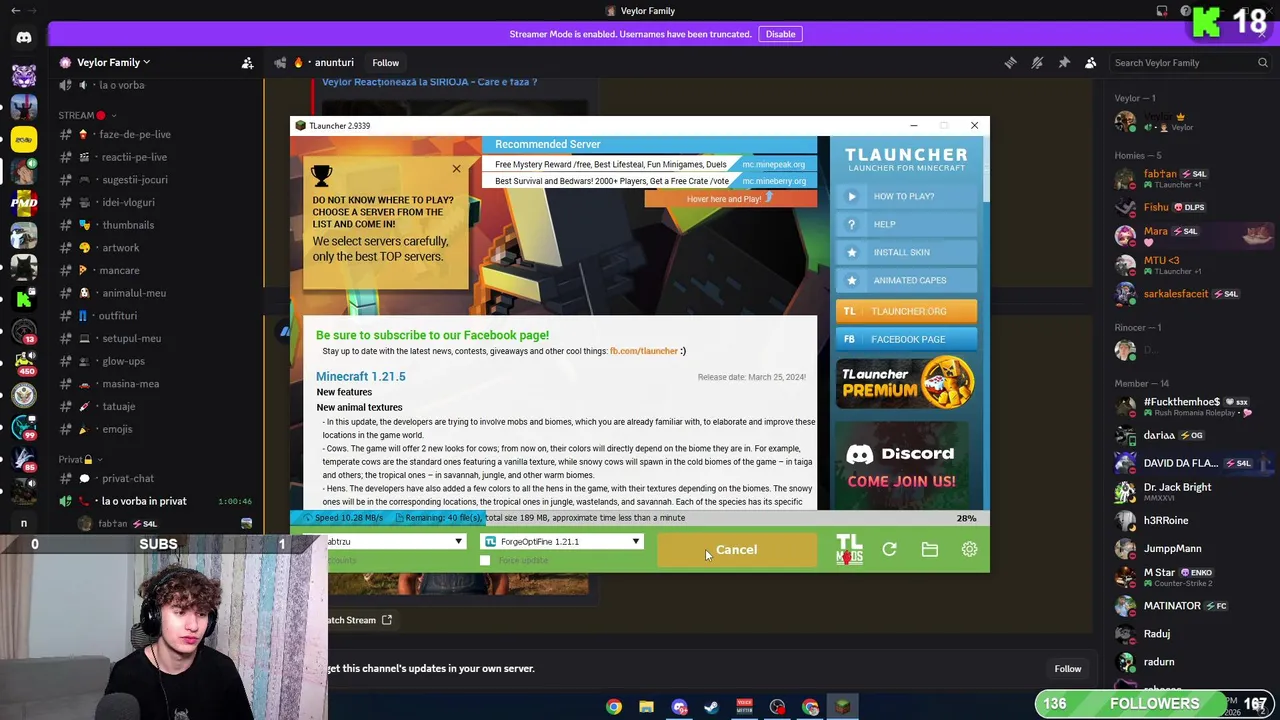This screenshot has height=720, width=1280.
Task: Open ANIMATED CAPES menu item
Action: pyautogui.click(x=906, y=280)
